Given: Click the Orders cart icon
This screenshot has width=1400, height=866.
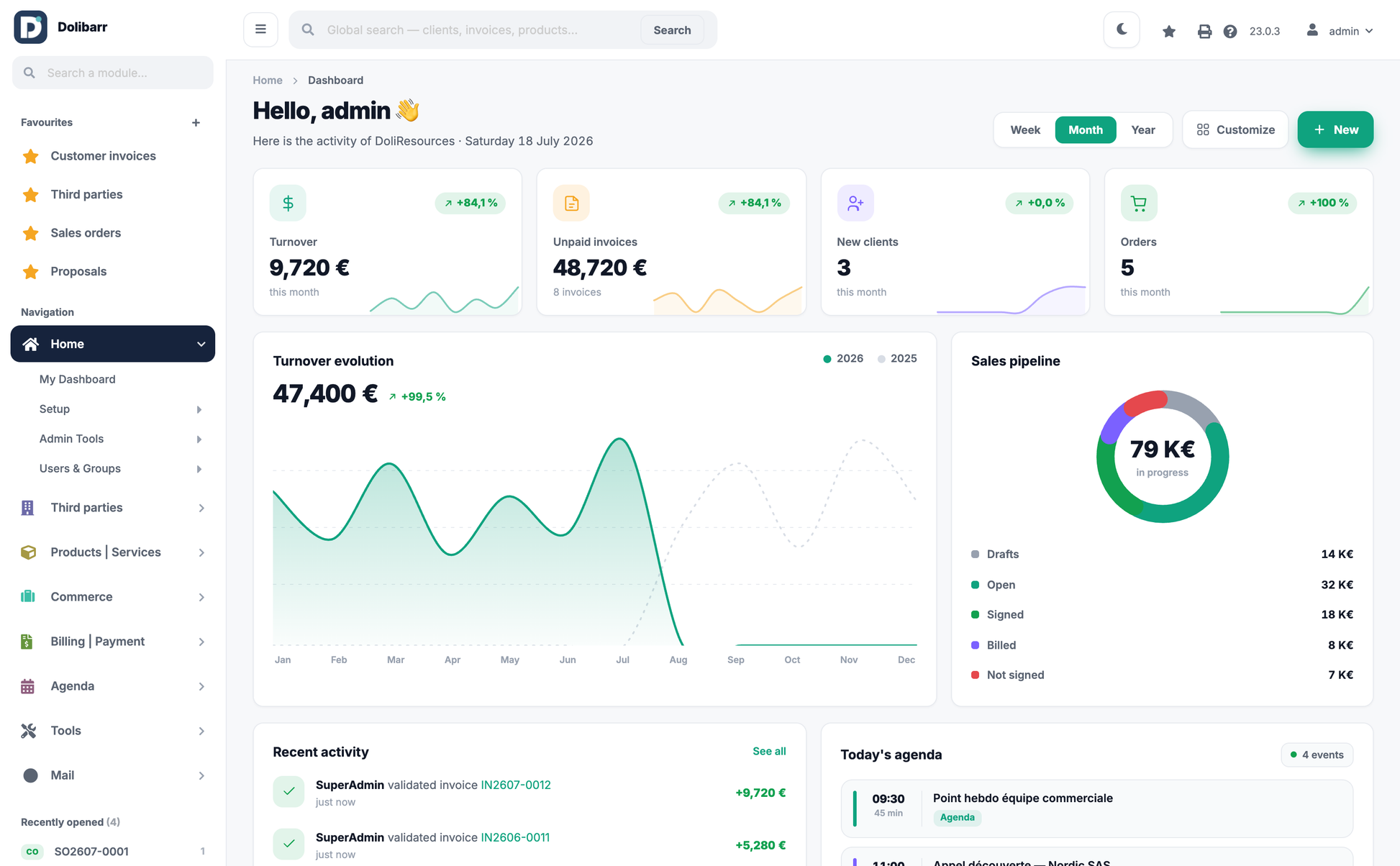Looking at the screenshot, I should 1139,204.
